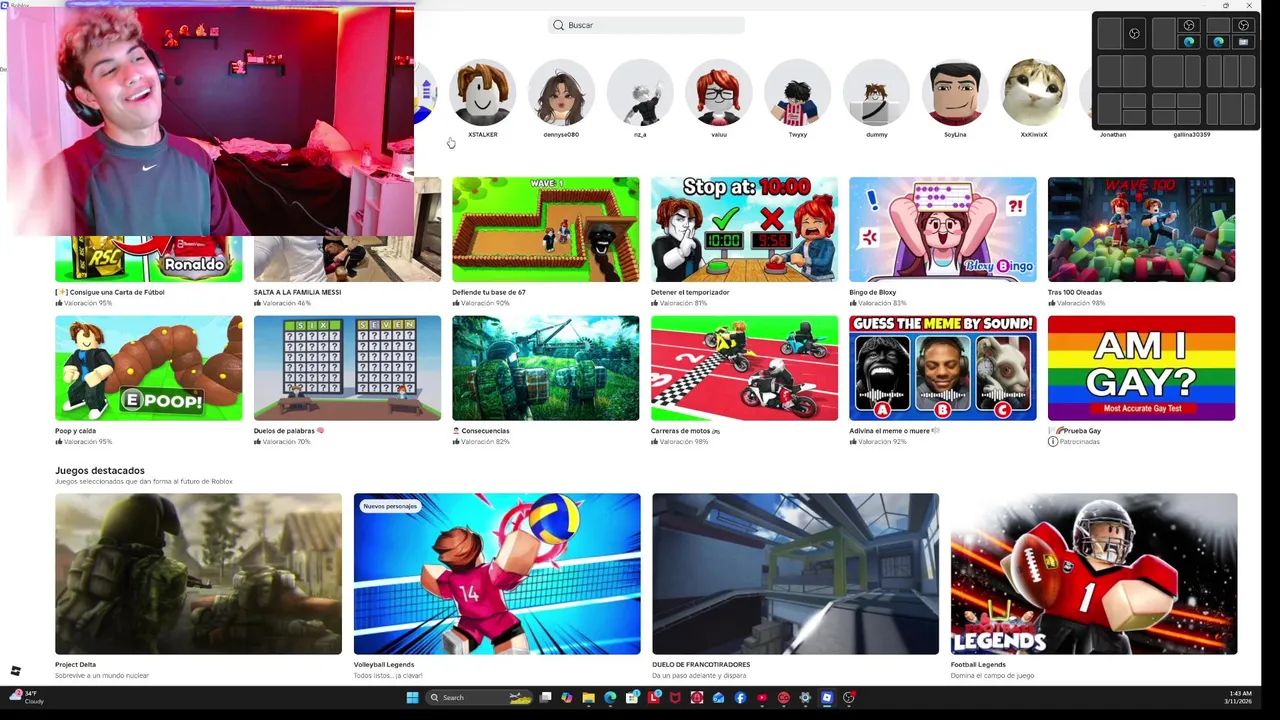Click the Adivina el meme o muere title

pyautogui.click(x=894, y=431)
